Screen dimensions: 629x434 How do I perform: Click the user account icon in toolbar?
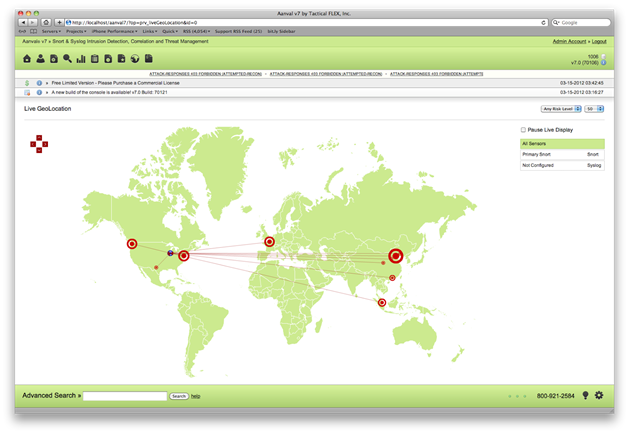tap(41, 59)
